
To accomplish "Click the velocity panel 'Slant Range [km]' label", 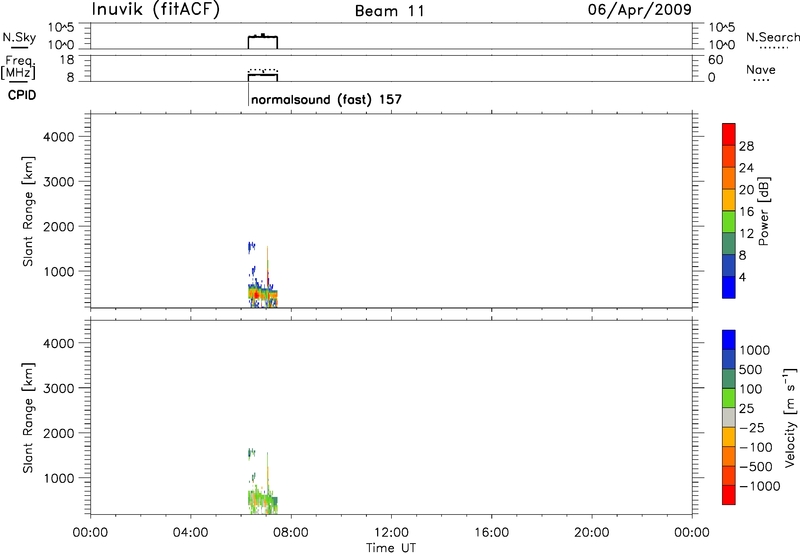I will coord(28,418).
